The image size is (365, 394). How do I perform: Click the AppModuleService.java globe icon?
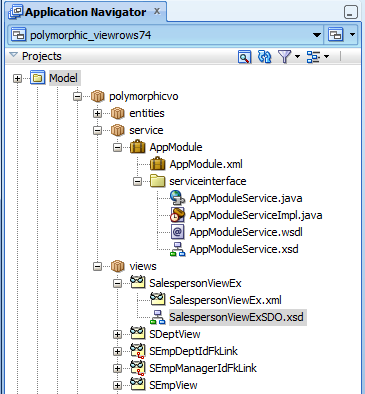click(177, 198)
